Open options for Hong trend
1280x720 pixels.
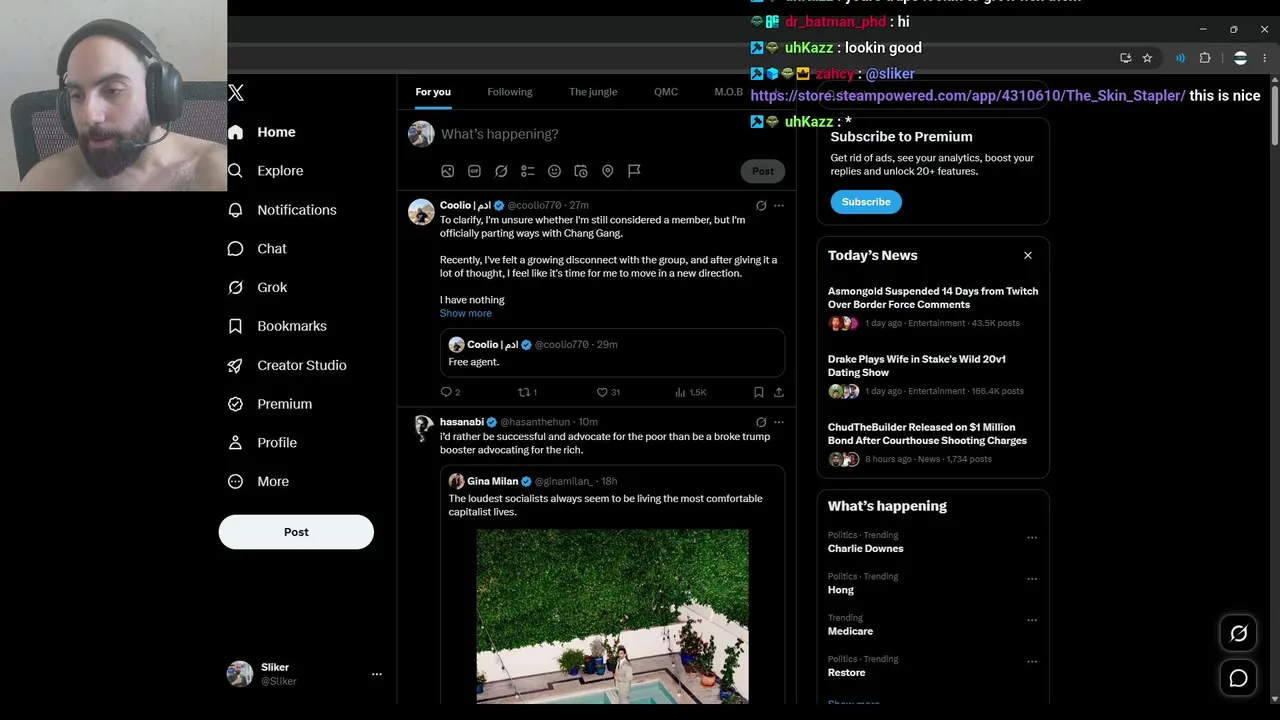1032,579
